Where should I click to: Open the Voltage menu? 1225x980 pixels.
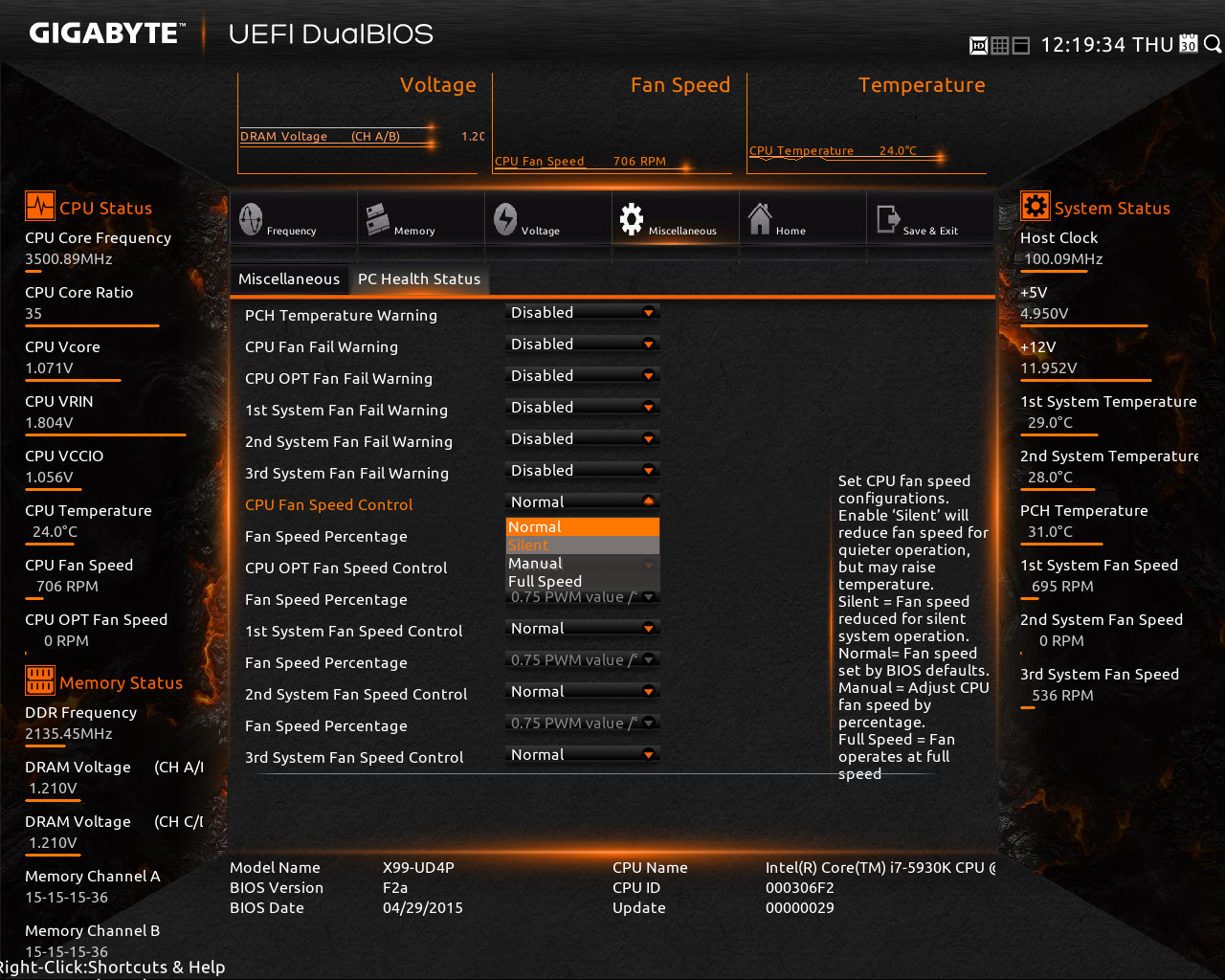pos(547,218)
